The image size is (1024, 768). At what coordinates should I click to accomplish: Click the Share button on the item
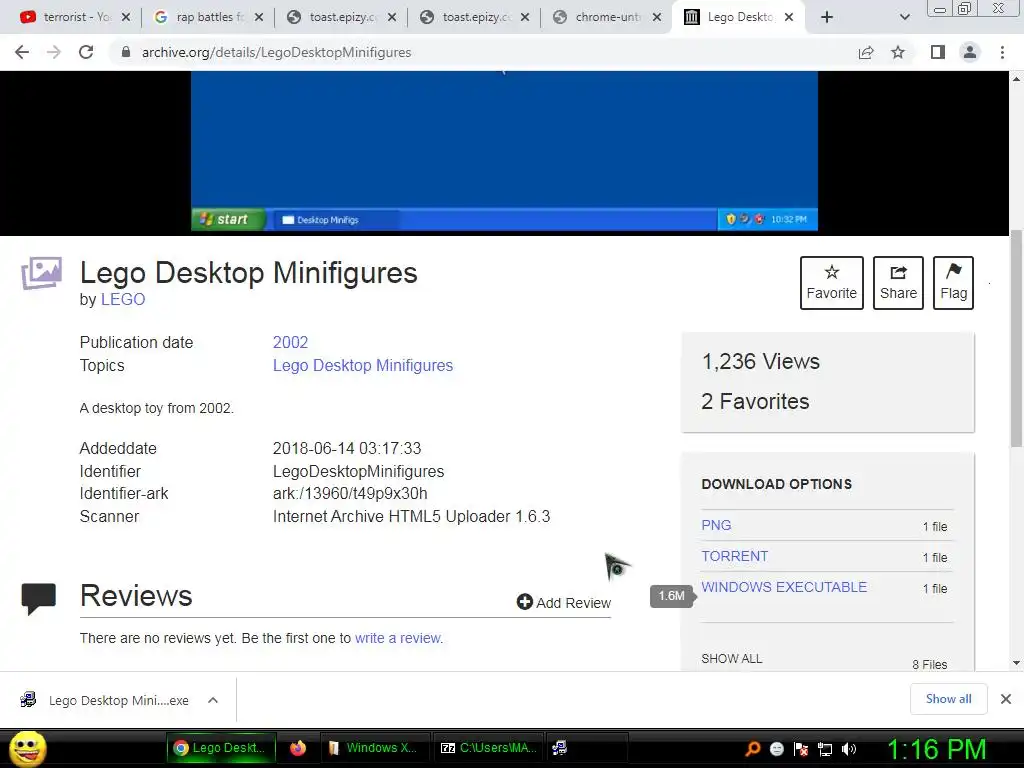pos(898,283)
